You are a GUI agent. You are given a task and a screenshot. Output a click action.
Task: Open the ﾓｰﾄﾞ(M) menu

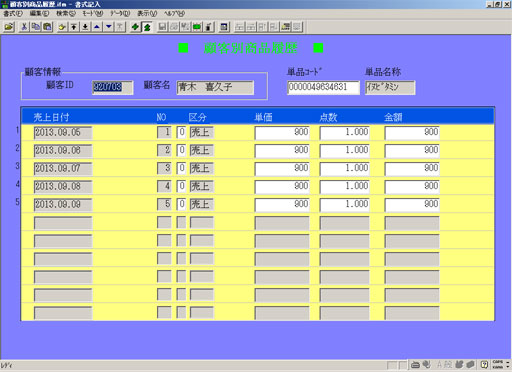tap(93, 13)
